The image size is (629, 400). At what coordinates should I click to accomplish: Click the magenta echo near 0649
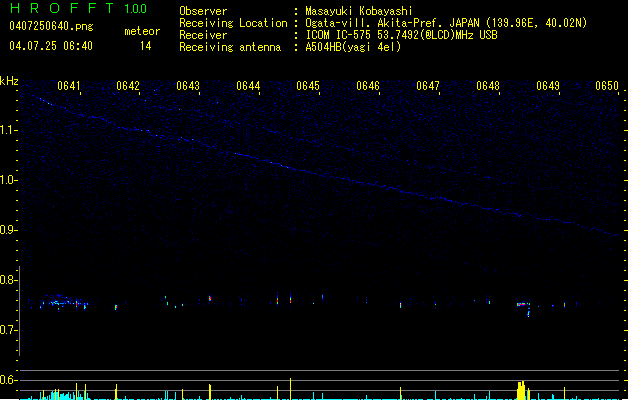(x=522, y=303)
